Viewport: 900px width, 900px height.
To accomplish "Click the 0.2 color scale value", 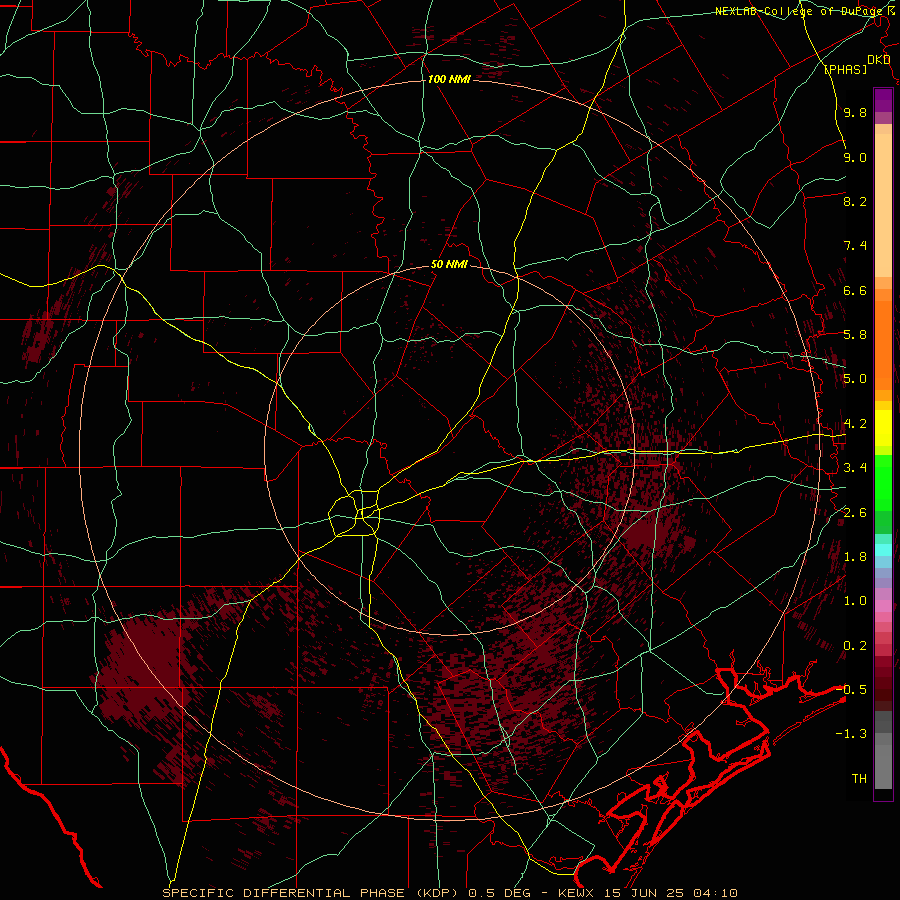I will [x=855, y=646].
